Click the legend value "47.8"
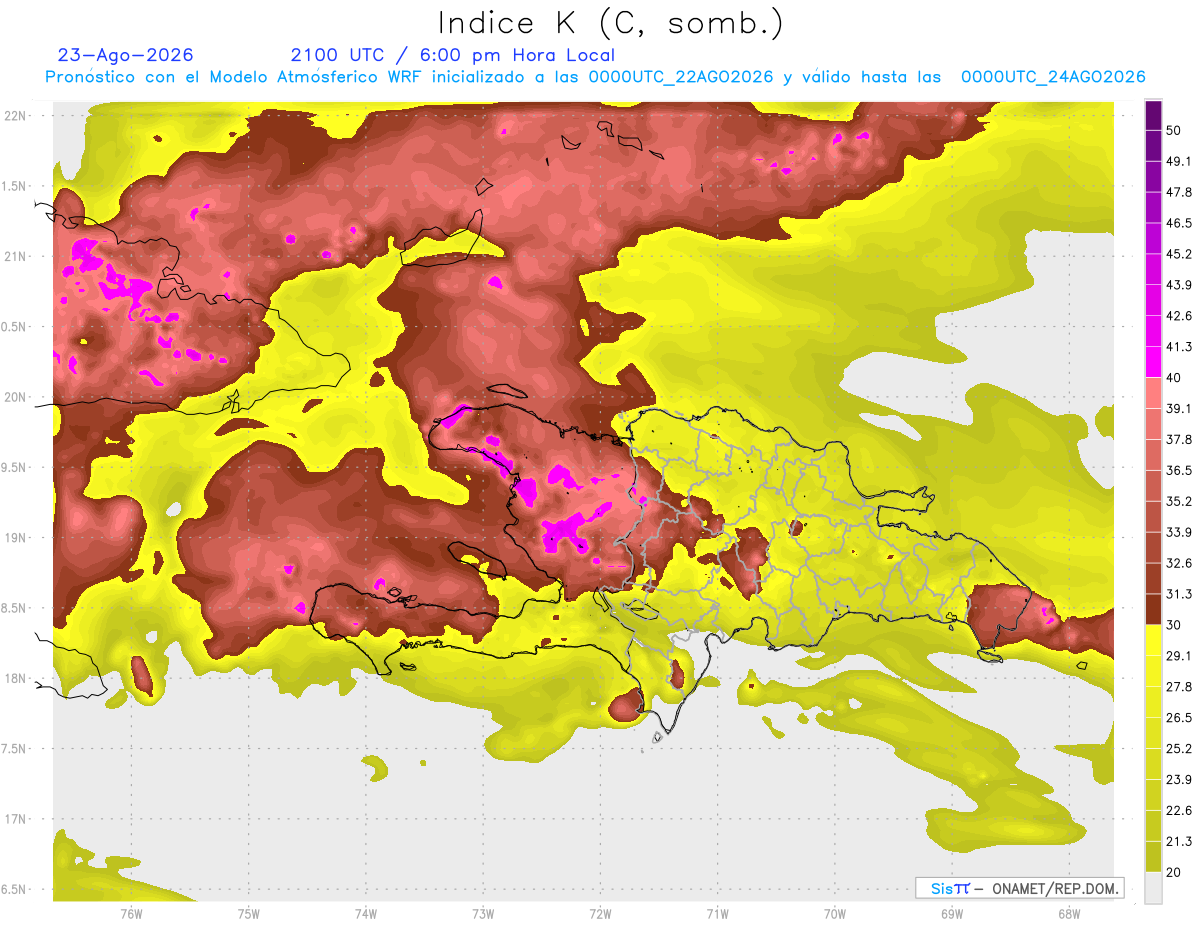 pyautogui.click(x=1178, y=192)
